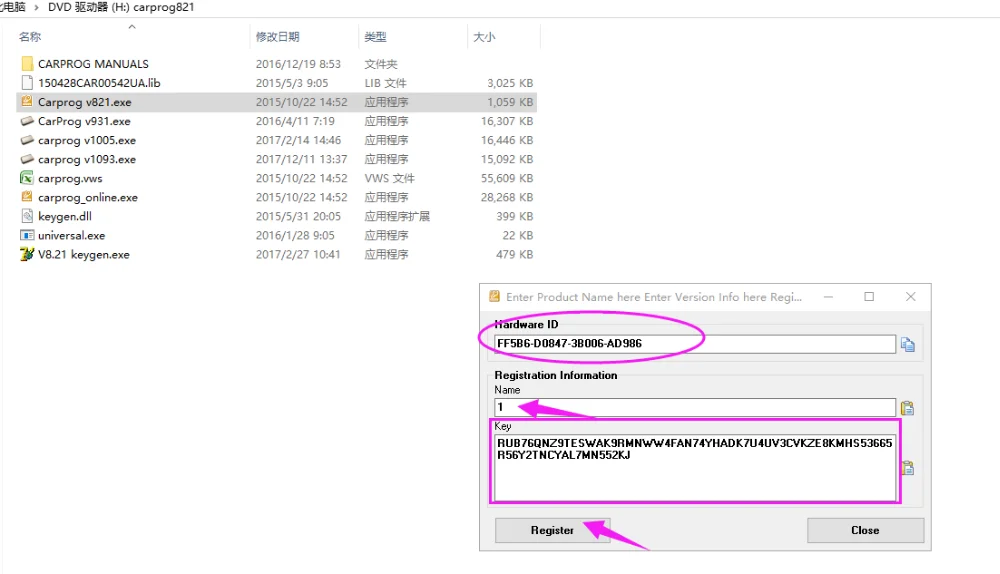Screen dimensions: 1000x574
Task: Select the file name carprog_online.exe
Action: pos(88,198)
